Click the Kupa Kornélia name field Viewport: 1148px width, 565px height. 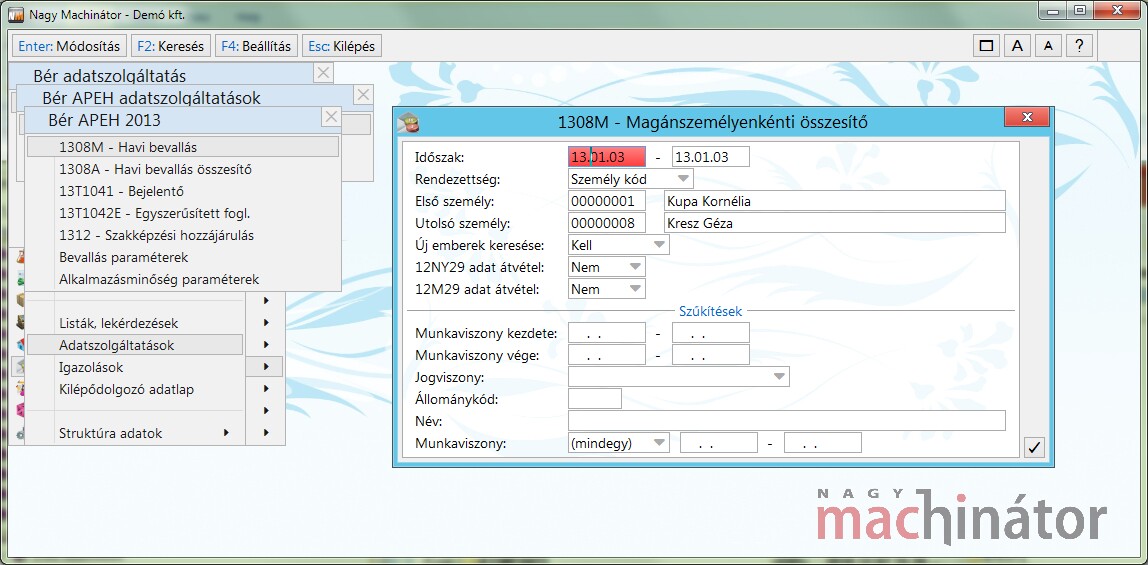click(835, 201)
